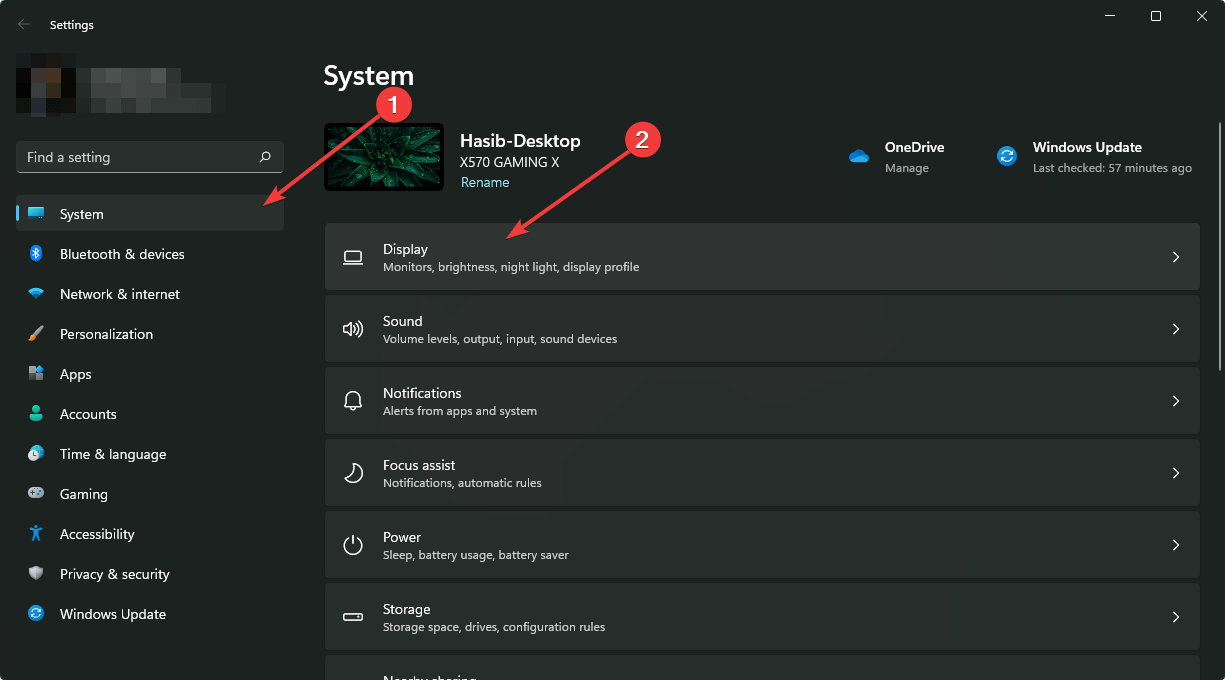Open the Power settings row
Viewport: 1225px width, 680px height.
click(762, 545)
